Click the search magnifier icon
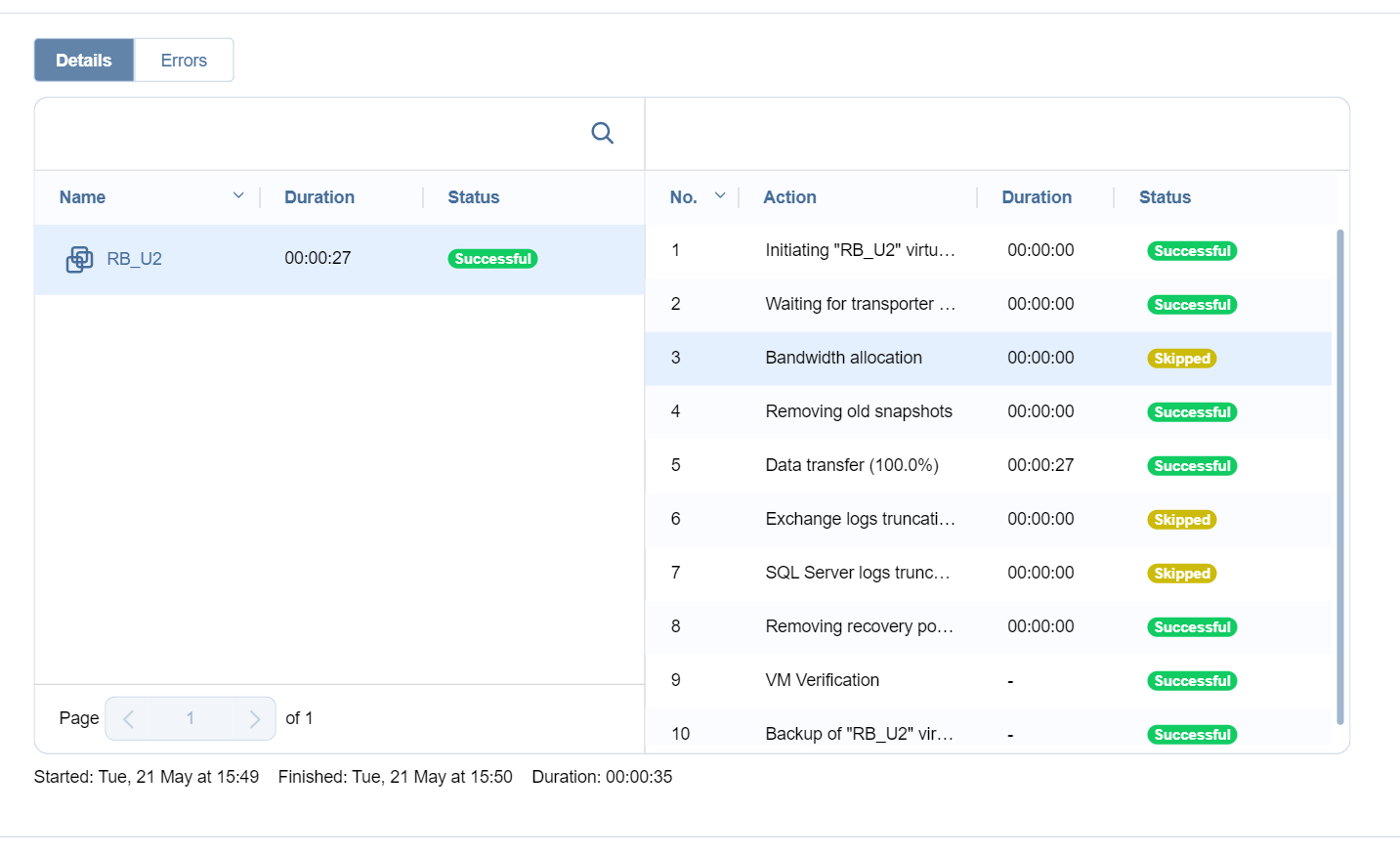 (x=602, y=133)
